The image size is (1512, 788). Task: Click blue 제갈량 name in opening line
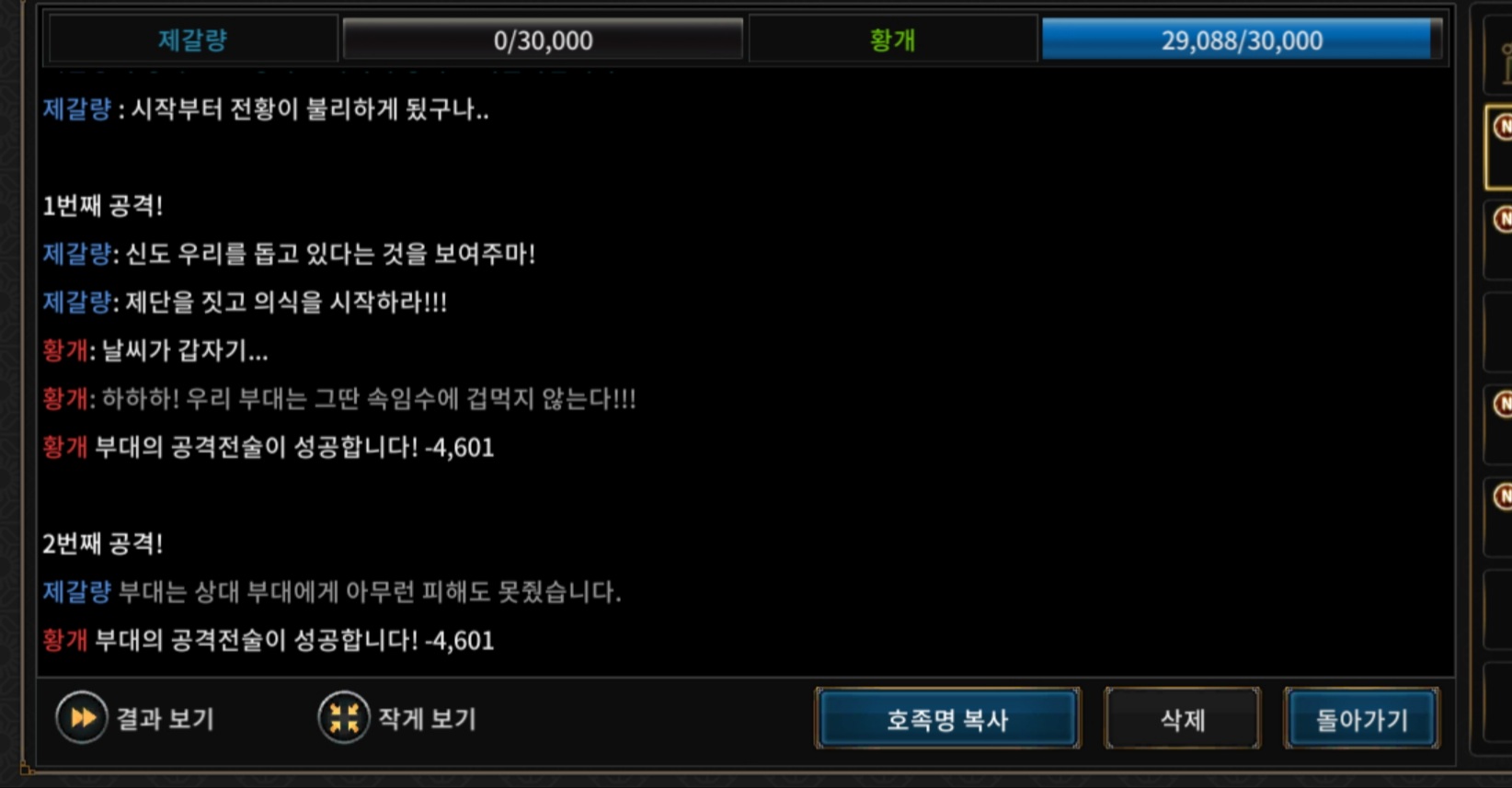pyautogui.click(x=76, y=108)
